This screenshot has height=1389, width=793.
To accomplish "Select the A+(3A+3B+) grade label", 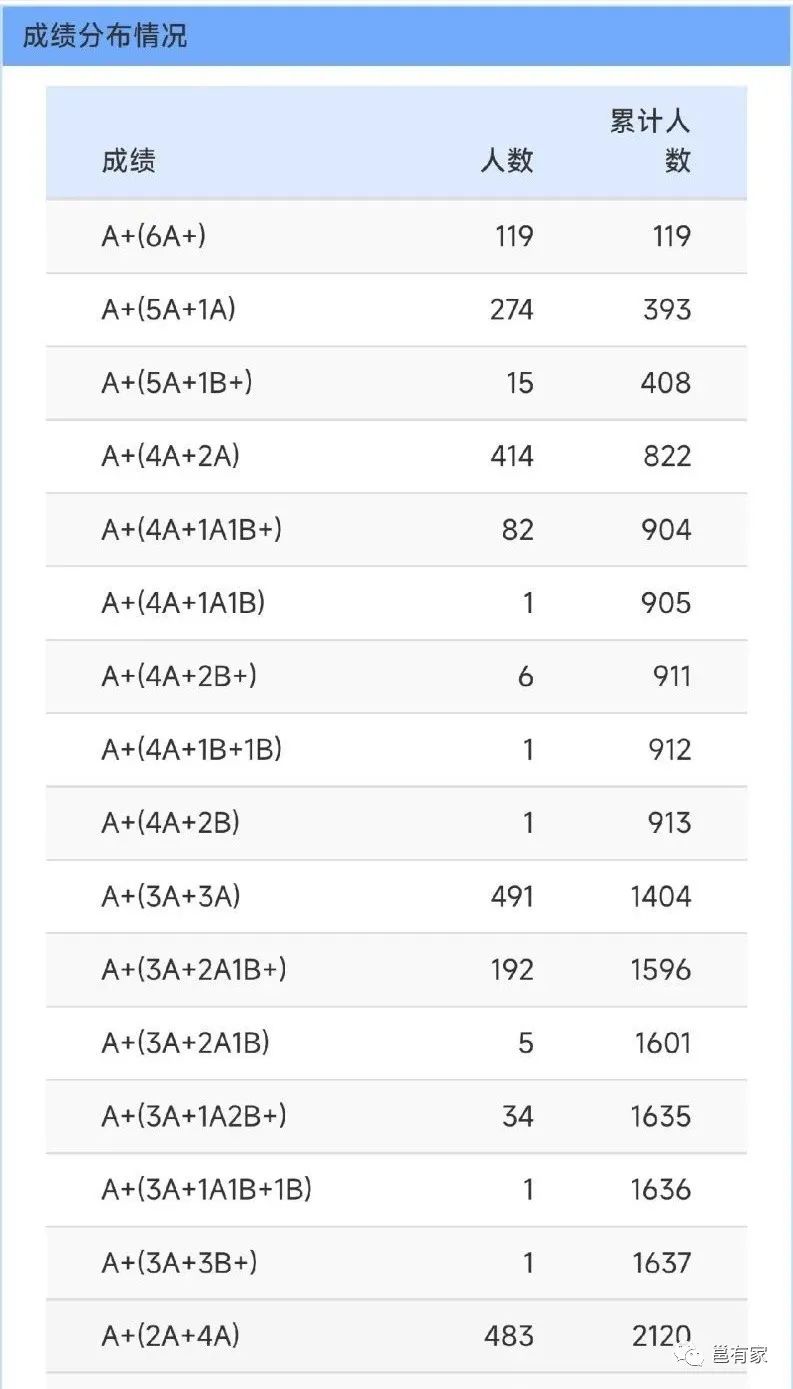I will point(179,1263).
